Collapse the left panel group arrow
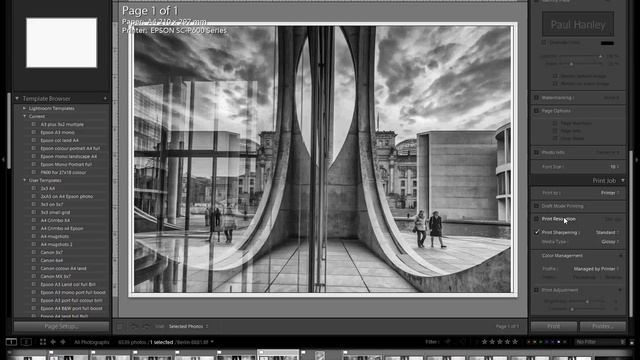Screen dimensions: 640x360 point(3,159)
